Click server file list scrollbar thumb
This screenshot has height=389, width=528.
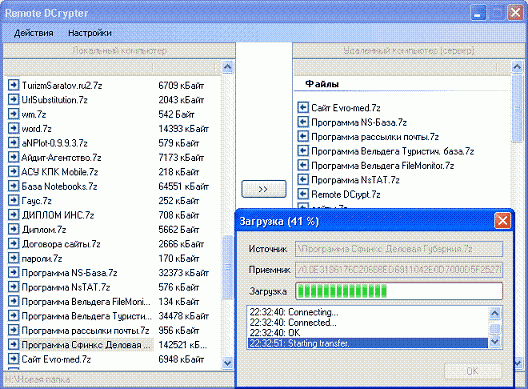click(517, 108)
